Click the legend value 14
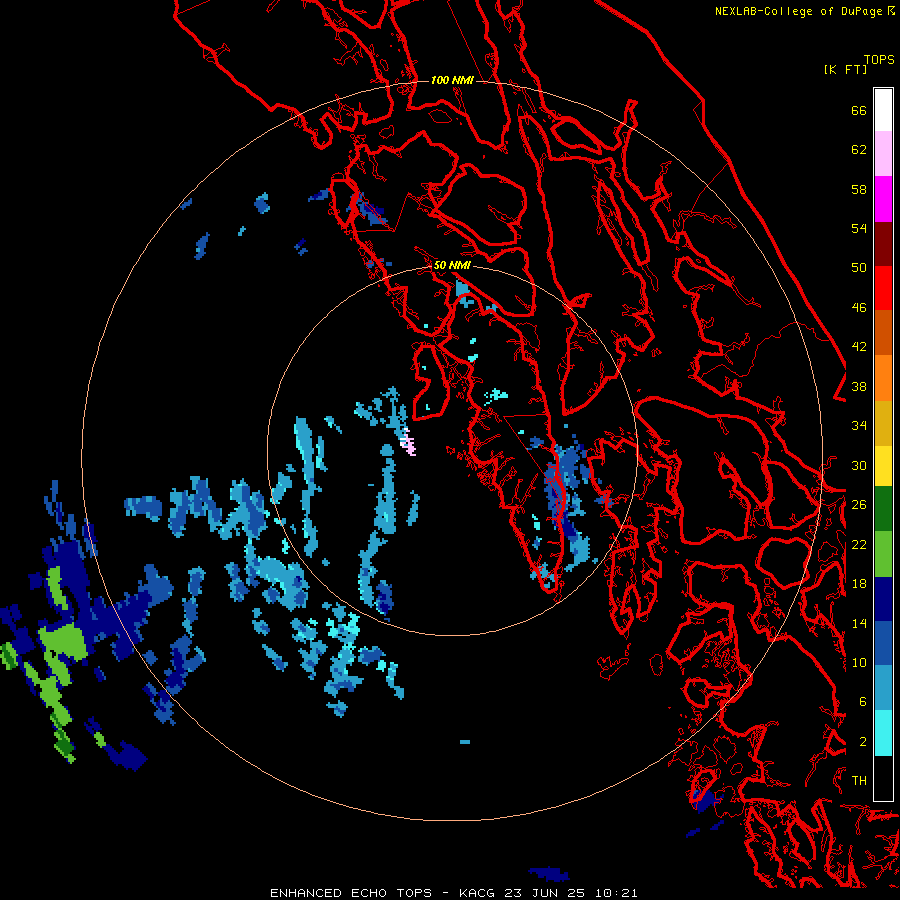Viewport: 900px width, 900px height. point(859,623)
